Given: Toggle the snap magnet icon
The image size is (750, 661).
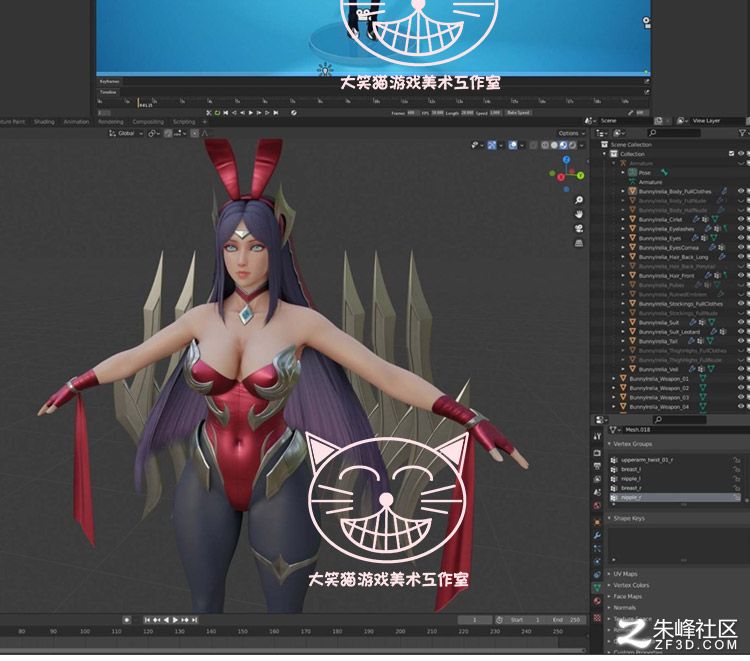Looking at the screenshot, I should click(x=168, y=133).
